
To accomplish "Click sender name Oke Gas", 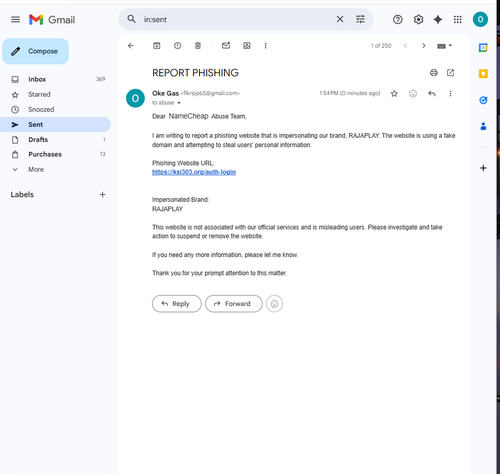I will point(165,93).
